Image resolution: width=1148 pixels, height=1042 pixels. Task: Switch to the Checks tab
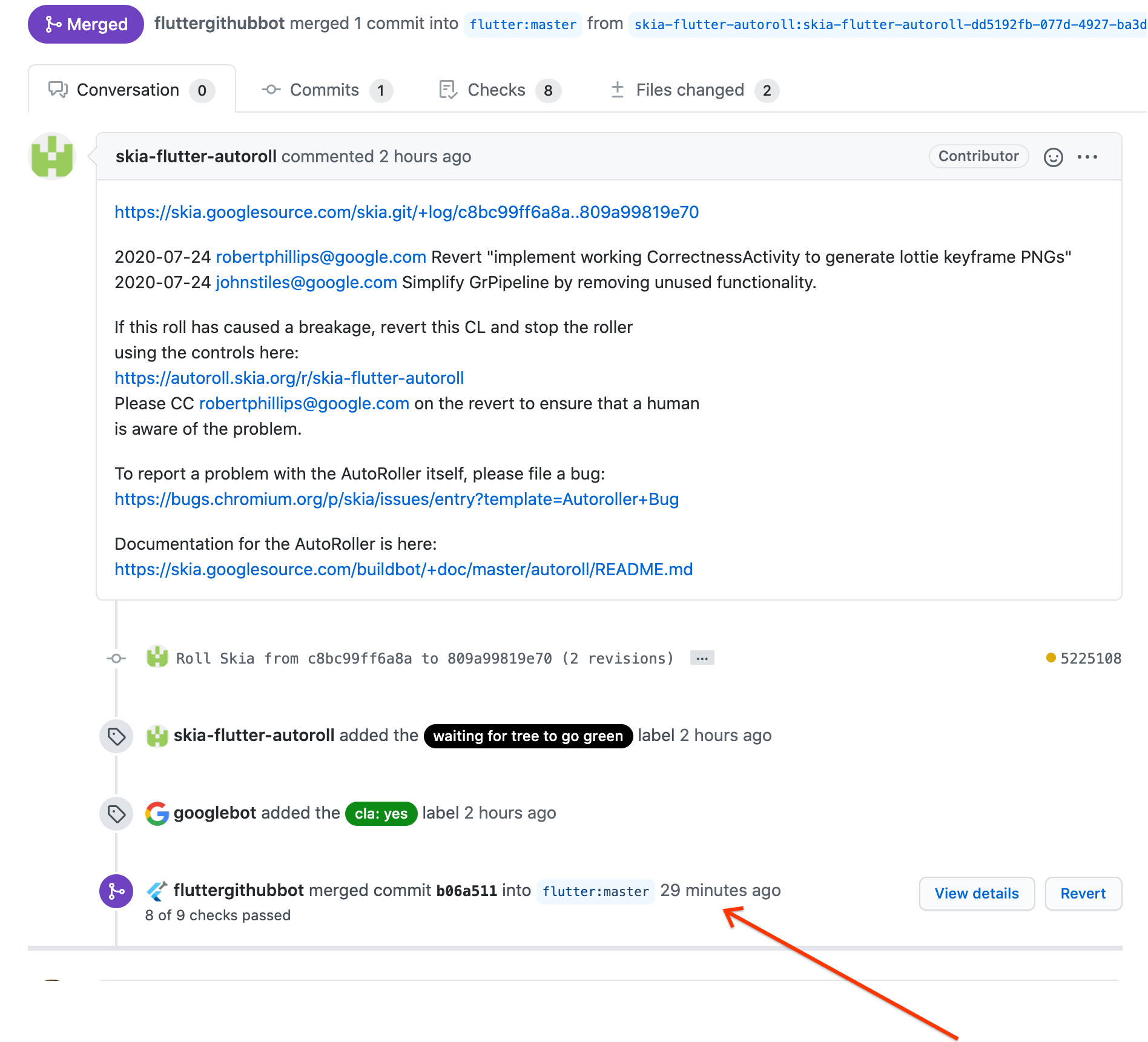click(496, 90)
